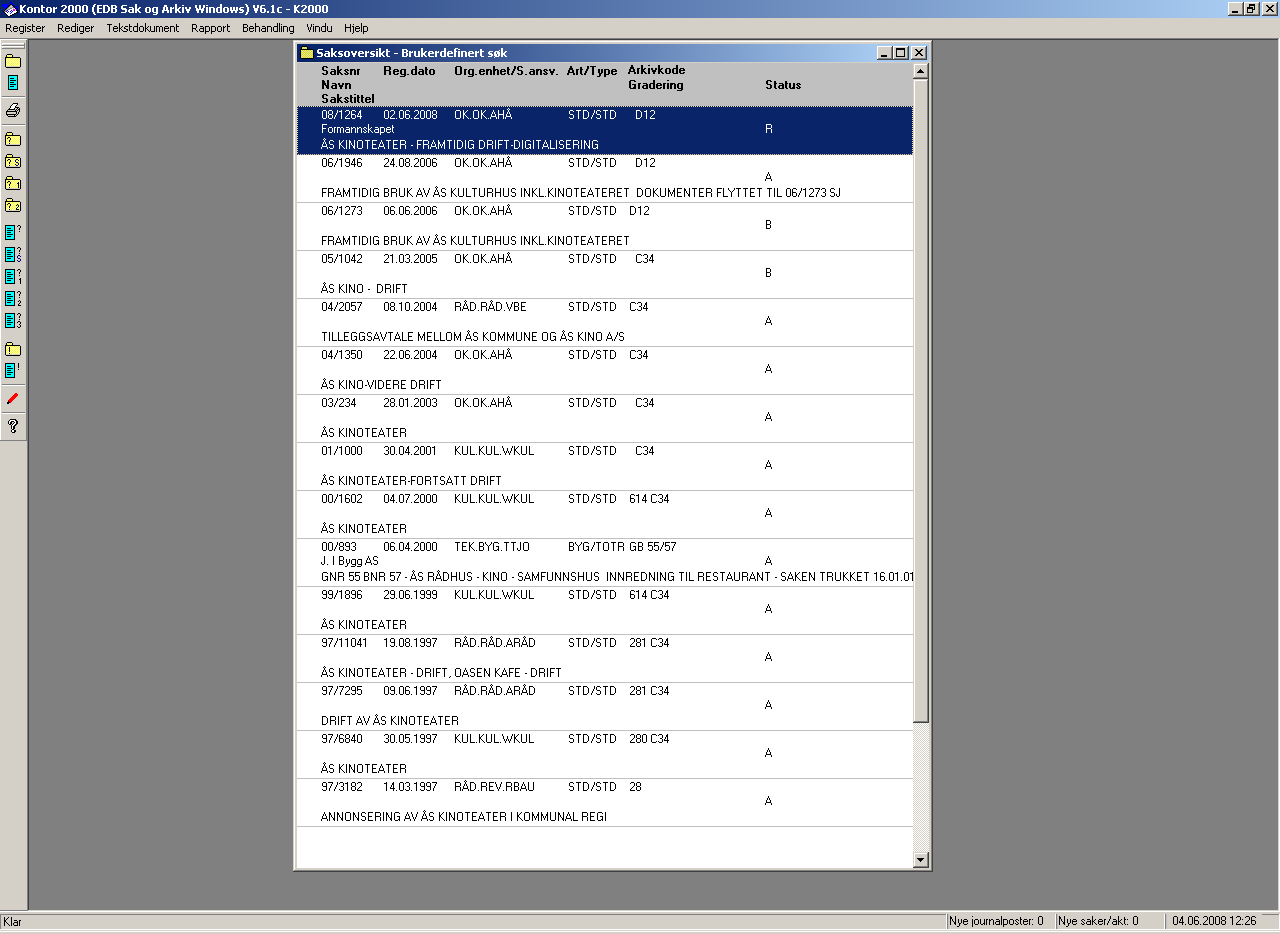Select case 97/7295 DRIFT AV ÅS KINOTEATER
Screen dimensions: 1280x934
(x=605, y=706)
